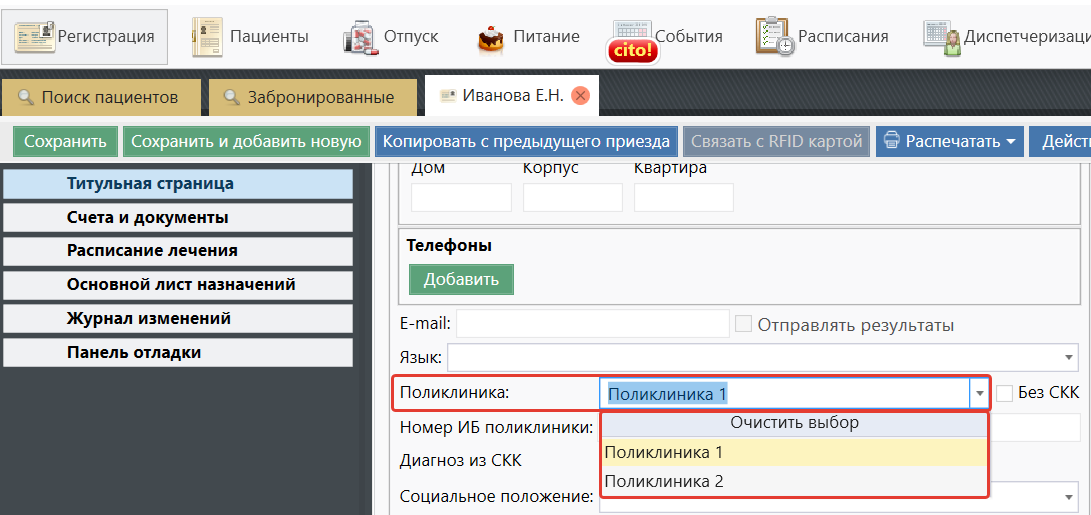Image resolution: width=1091 pixels, height=515 pixels.
Task: Close the Иванова Е.Н. tab
Action: 579,96
